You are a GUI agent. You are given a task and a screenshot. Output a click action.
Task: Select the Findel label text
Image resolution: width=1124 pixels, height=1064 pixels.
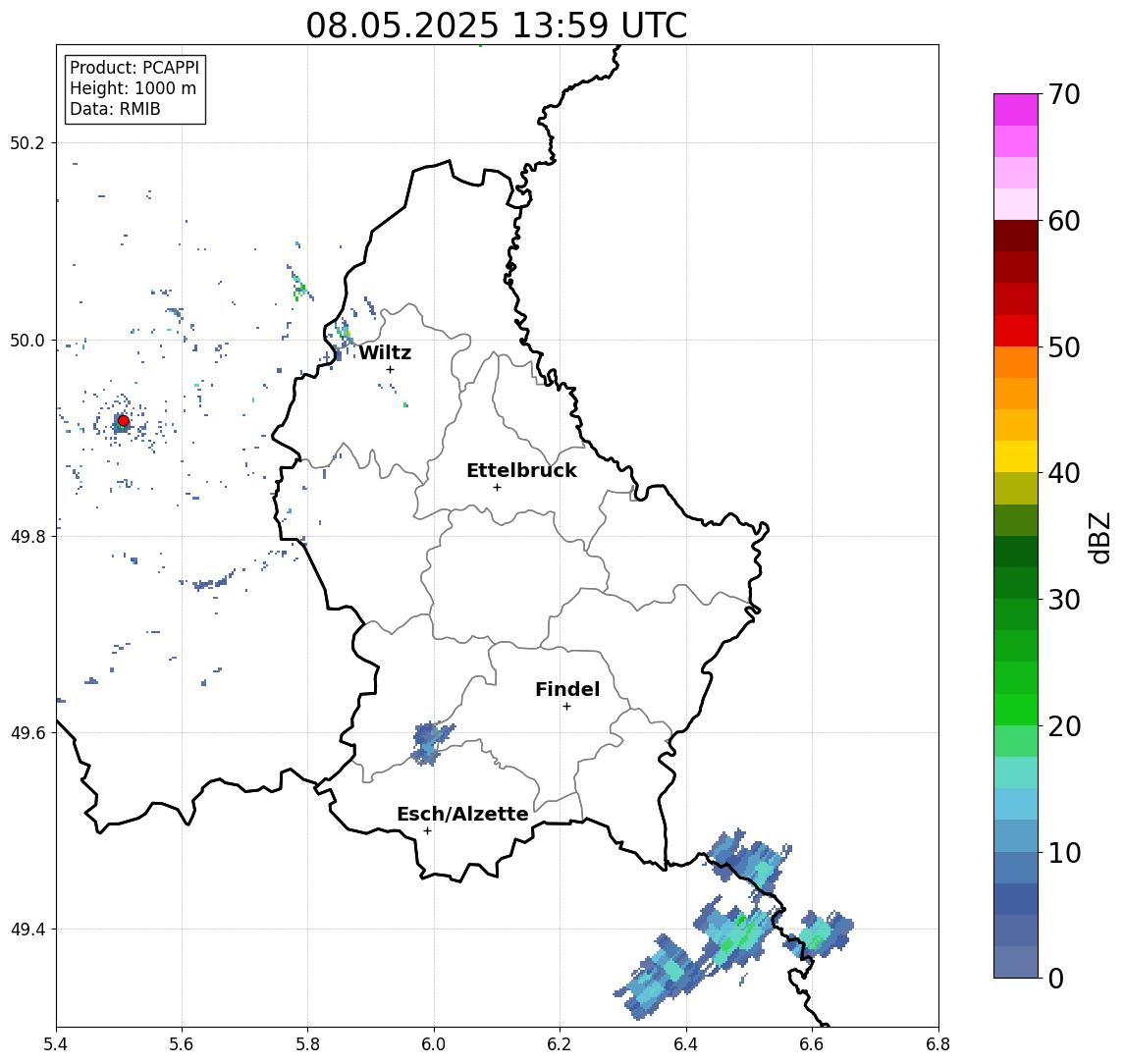point(567,689)
